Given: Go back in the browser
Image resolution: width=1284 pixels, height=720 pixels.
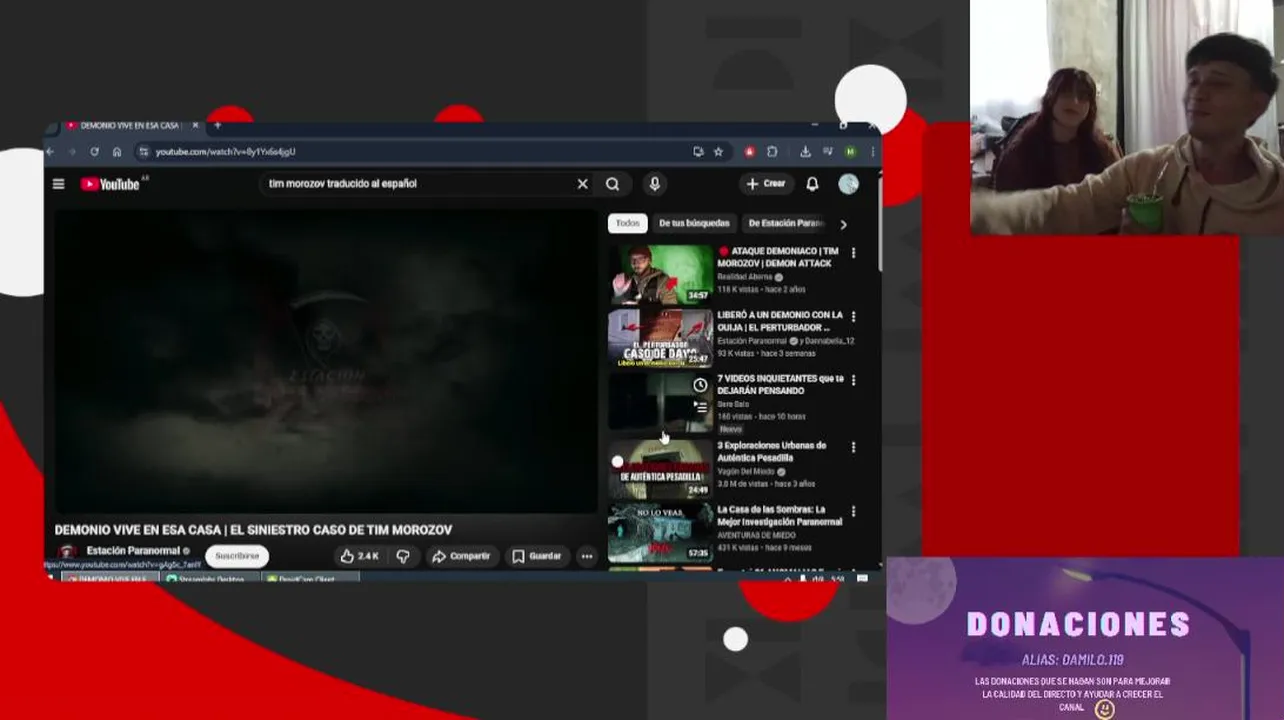Looking at the screenshot, I should (x=50, y=152).
